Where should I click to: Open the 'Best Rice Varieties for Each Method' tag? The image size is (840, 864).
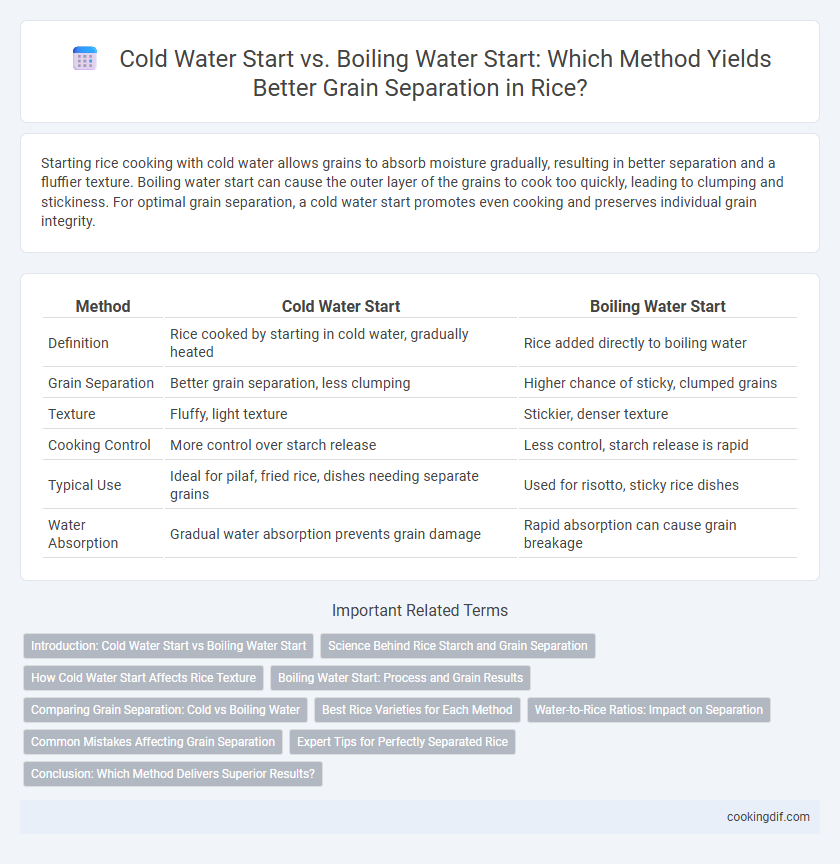pyautogui.click(x=417, y=710)
